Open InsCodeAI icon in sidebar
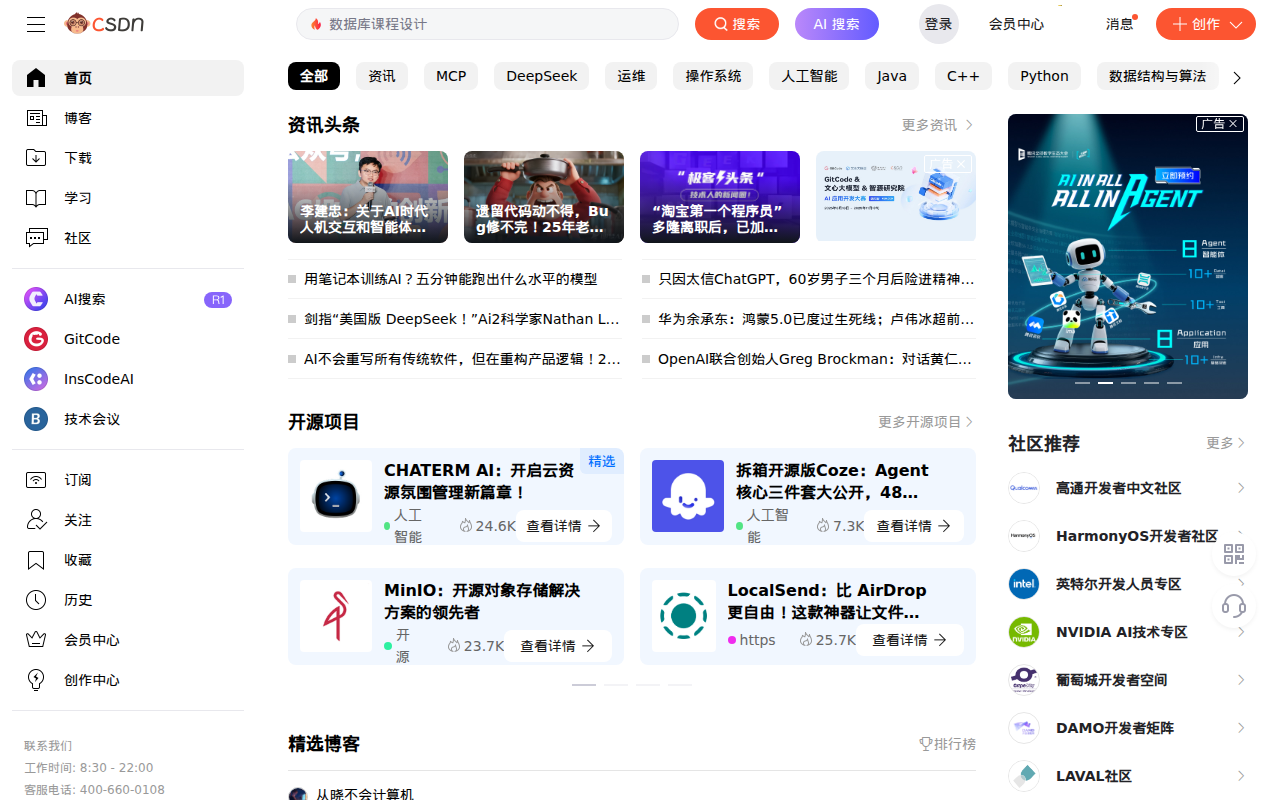Screen dimensions: 1280x800 pyautogui.click(x=36, y=379)
